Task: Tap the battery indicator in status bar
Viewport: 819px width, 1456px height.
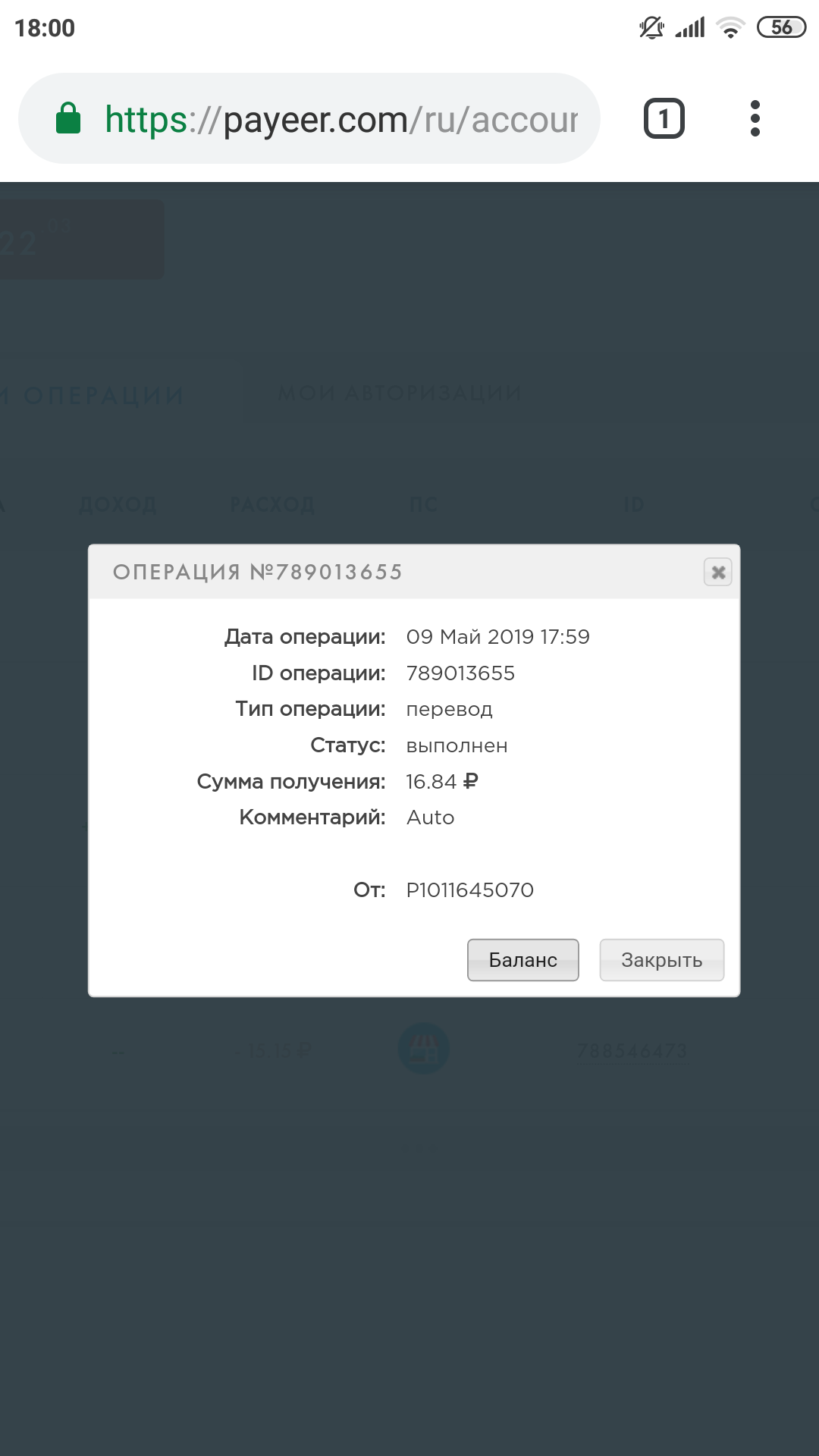Action: pos(782,28)
